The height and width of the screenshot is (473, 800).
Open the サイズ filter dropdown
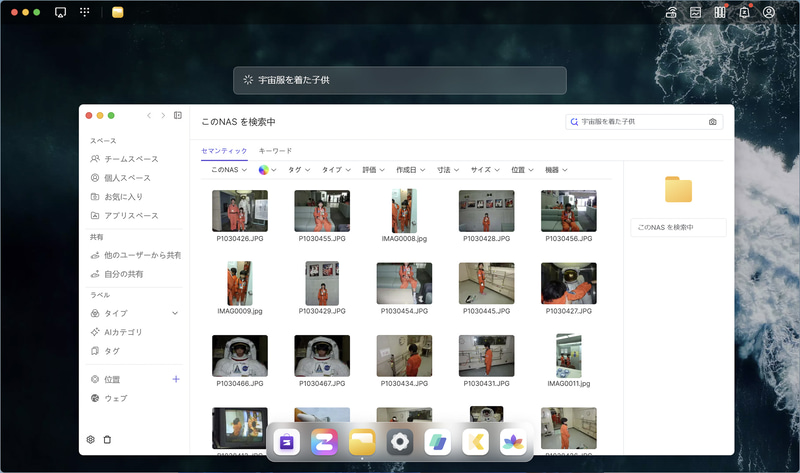pos(485,170)
